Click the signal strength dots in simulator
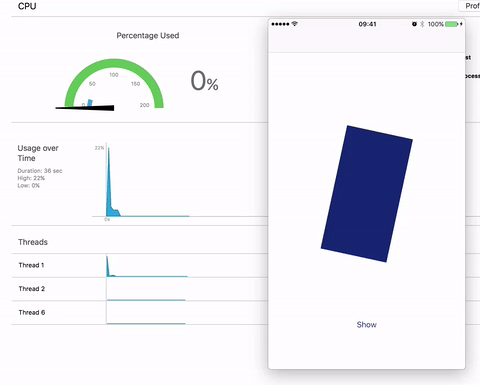The image size is (480, 385). coord(280,24)
